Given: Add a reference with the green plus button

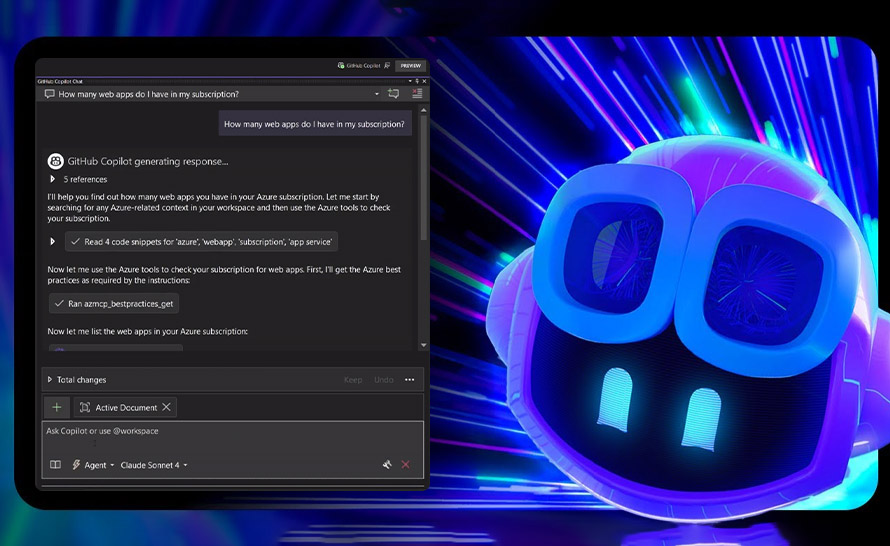Looking at the screenshot, I should pos(57,408).
